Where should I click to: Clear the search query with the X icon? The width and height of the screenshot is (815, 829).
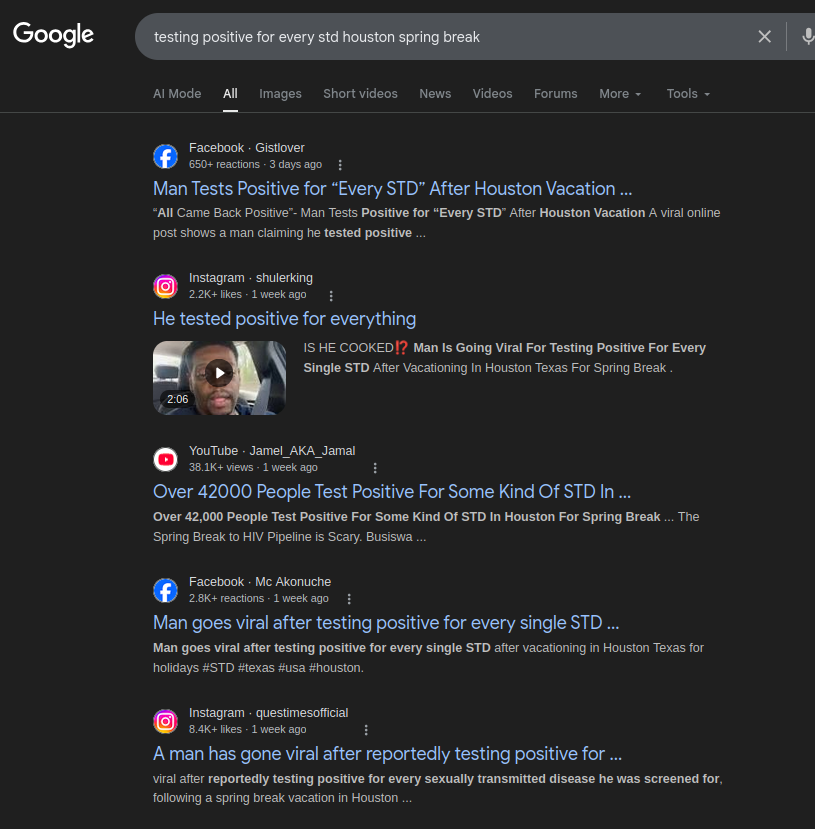(764, 36)
